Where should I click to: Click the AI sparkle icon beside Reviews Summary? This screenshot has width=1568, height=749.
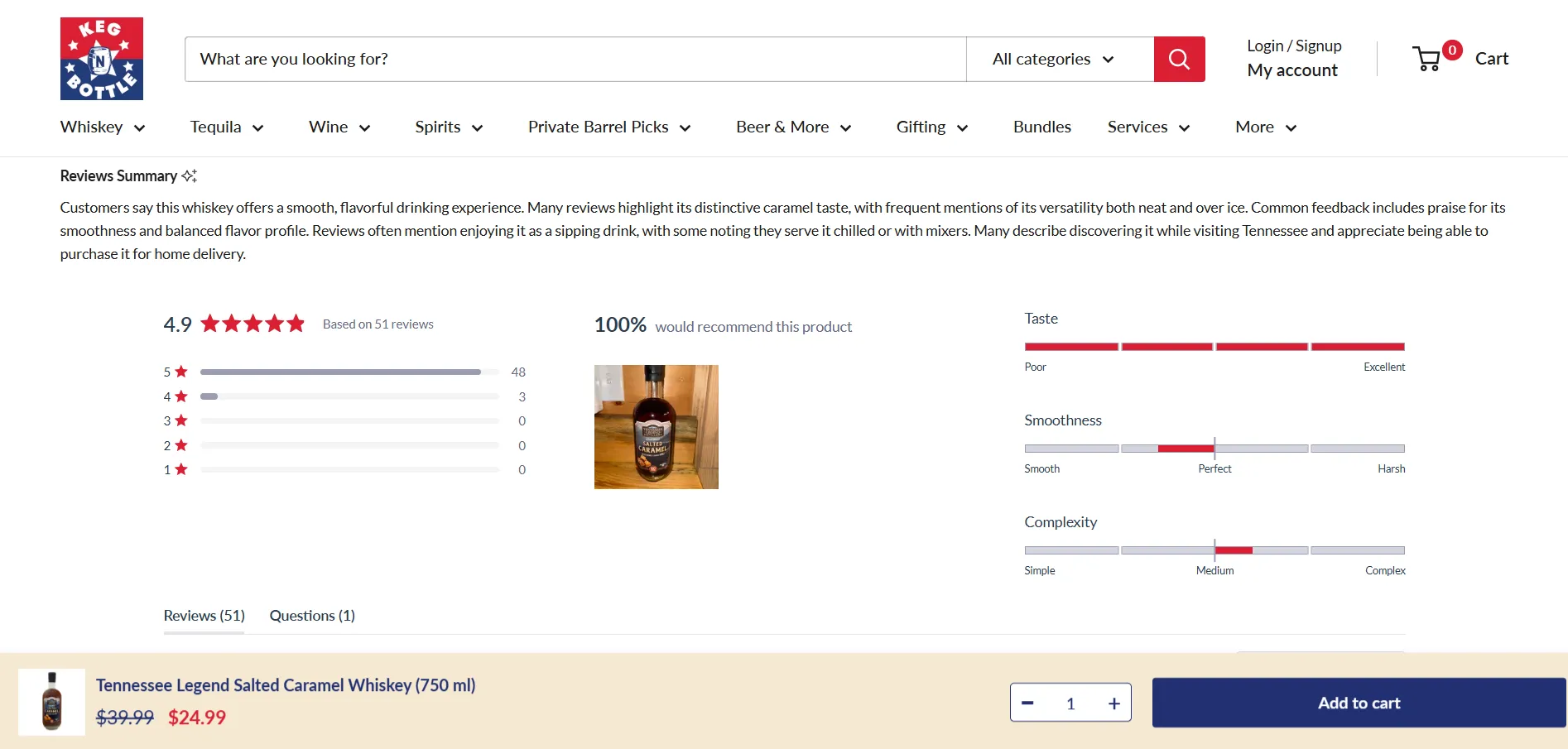coord(190,175)
